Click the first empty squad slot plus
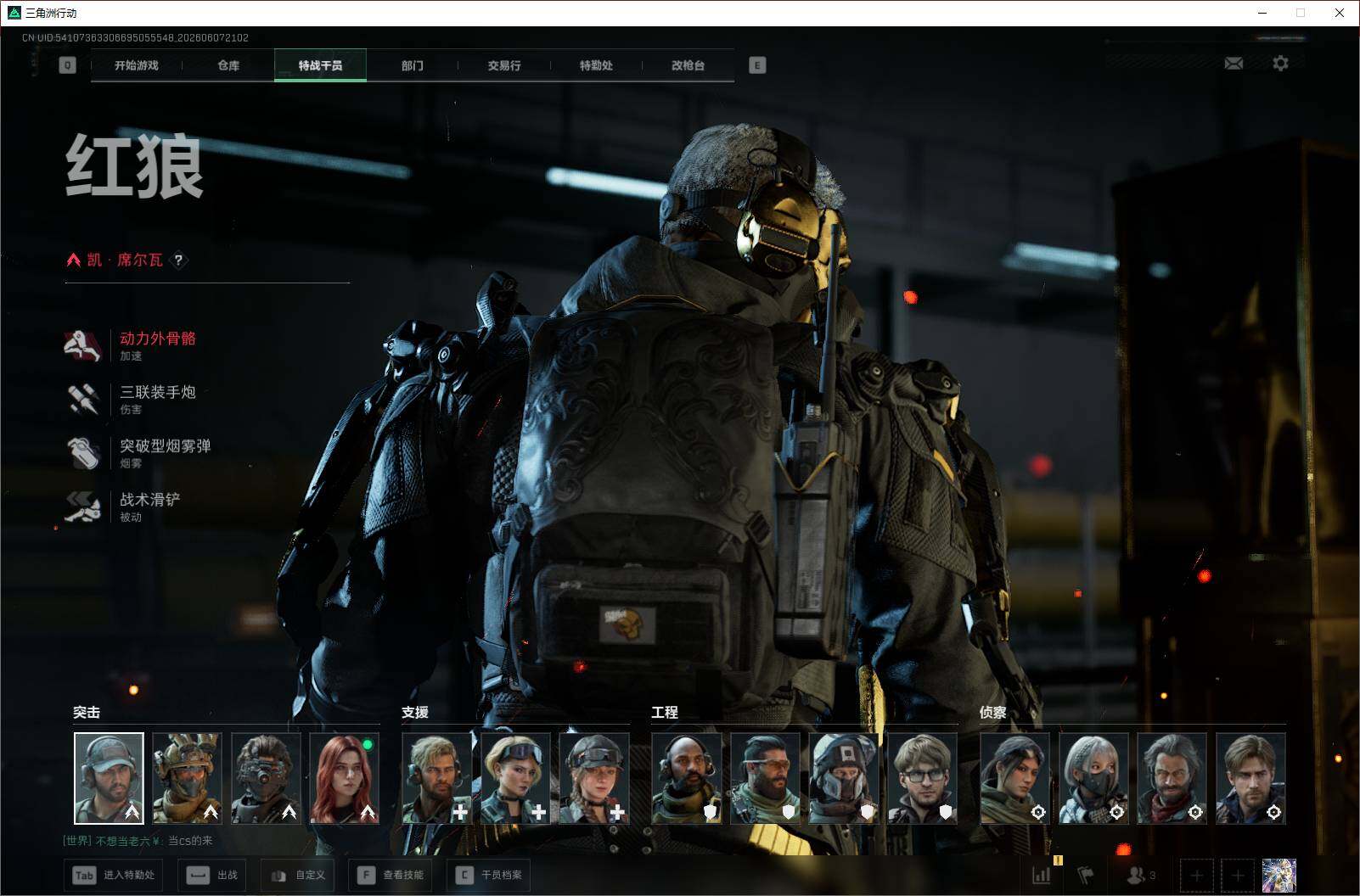Screen dimensions: 1360x896 tap(1196, 875)
